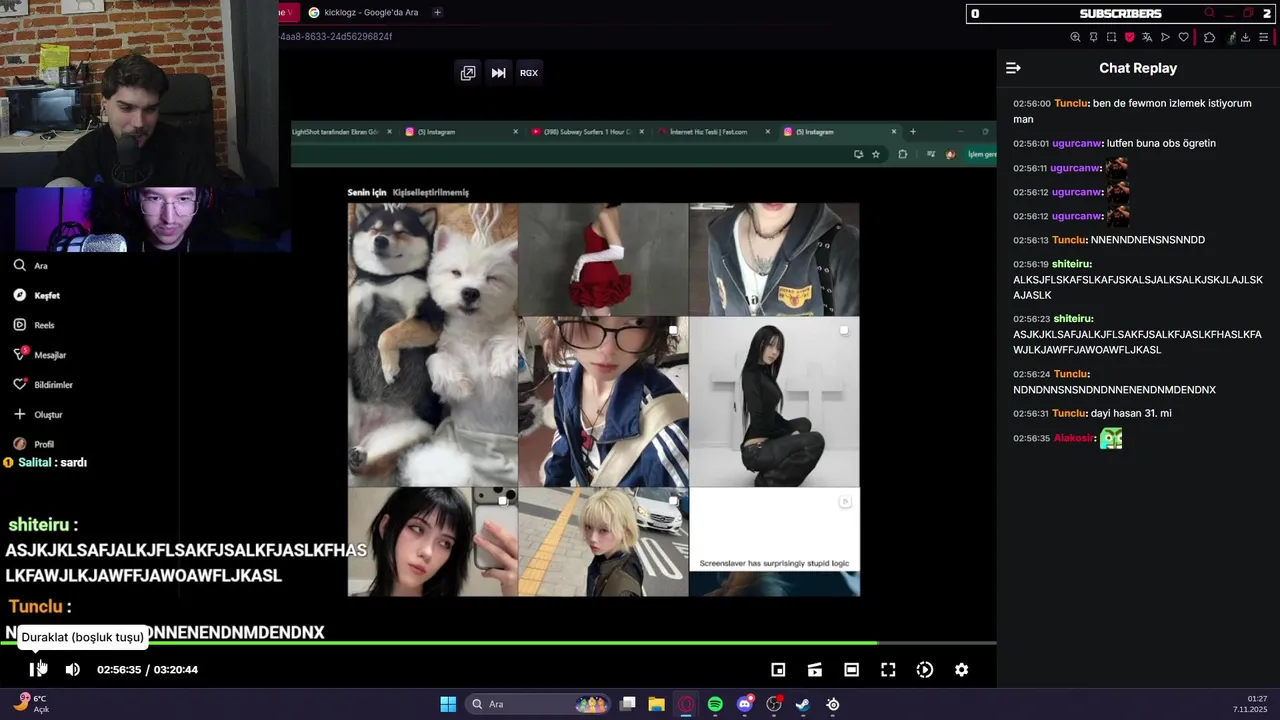This screenshot has width=1280, height=720.
Task: Open Keşfet in Instagram sidebar
Action: 36,295
